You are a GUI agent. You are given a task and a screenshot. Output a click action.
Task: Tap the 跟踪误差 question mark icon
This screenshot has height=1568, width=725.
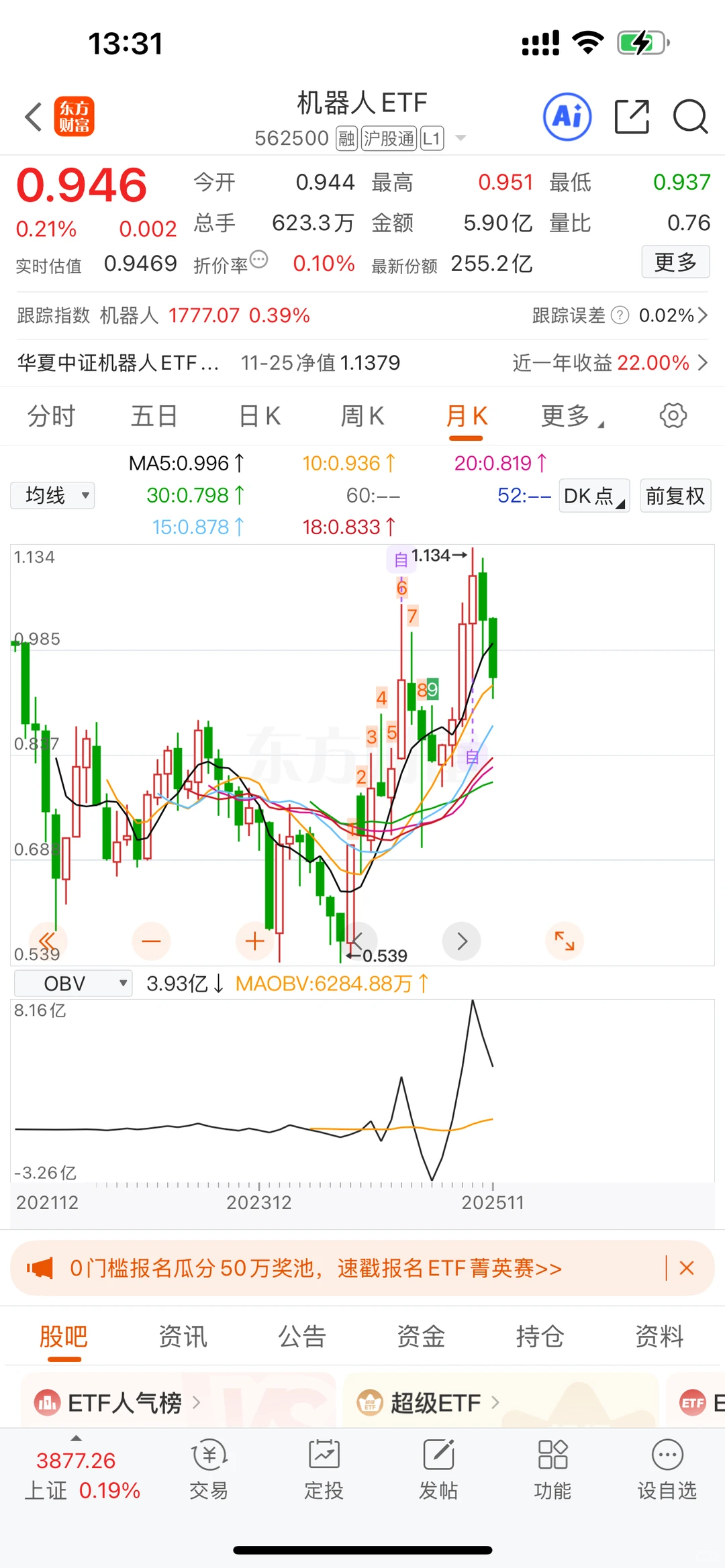click(620, 315)
